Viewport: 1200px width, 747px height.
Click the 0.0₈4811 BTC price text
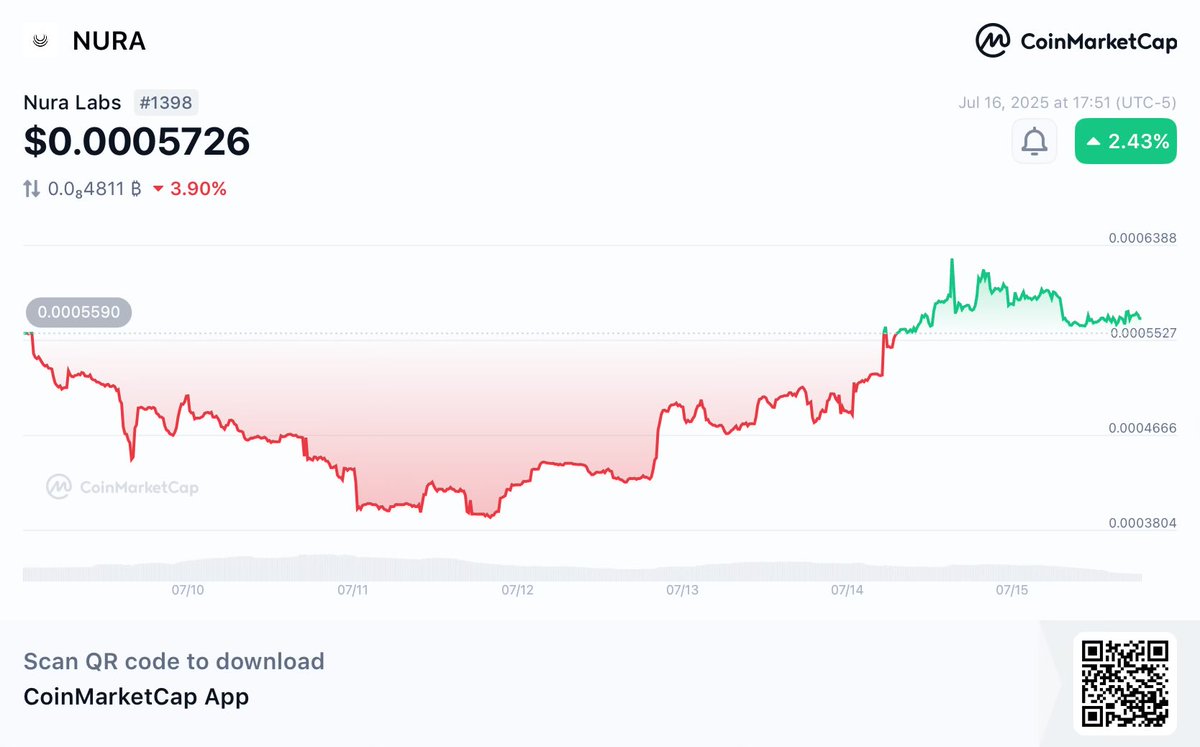coord(94,188)
